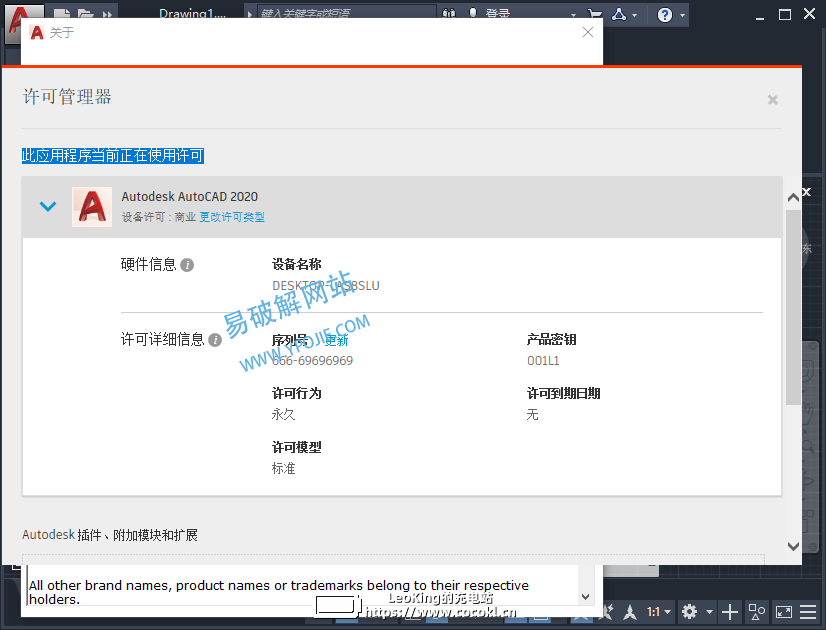This screenshot has width=826, height=630.
Task: Click the 无 expiration date value
Action: click(533, 415)
